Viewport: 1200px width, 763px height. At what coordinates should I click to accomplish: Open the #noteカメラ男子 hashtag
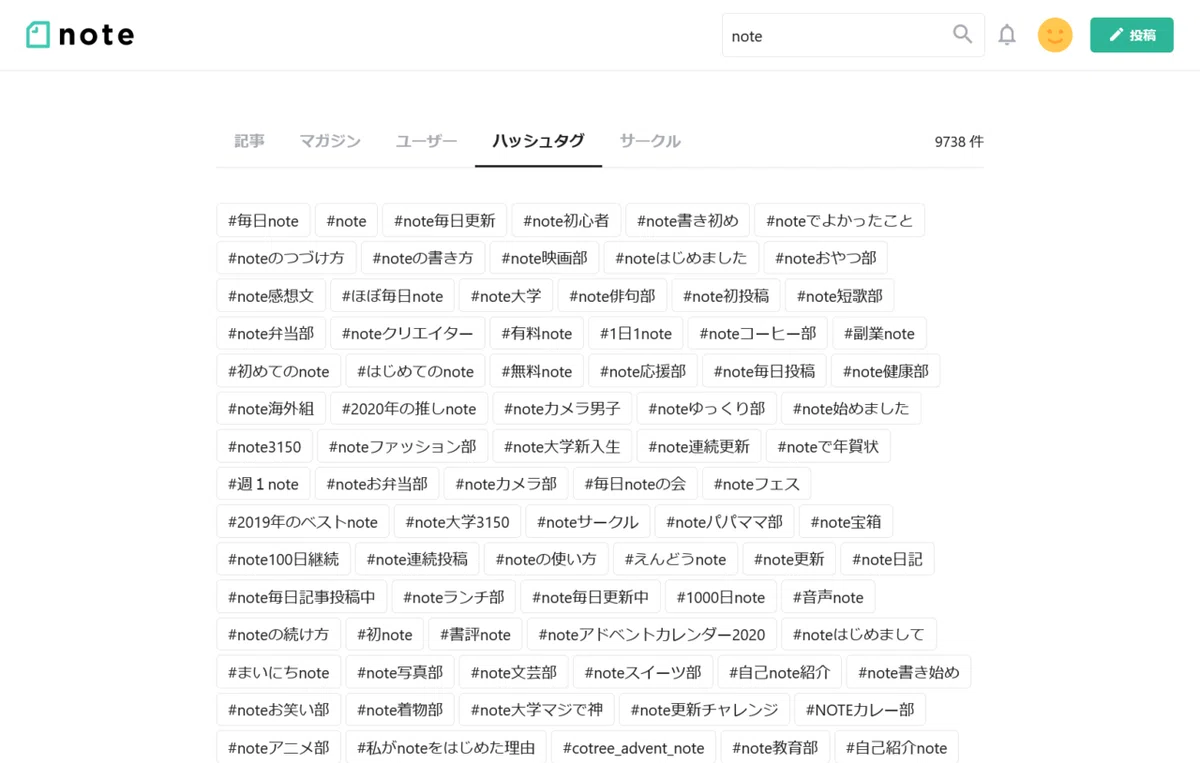tap(563, 408)
